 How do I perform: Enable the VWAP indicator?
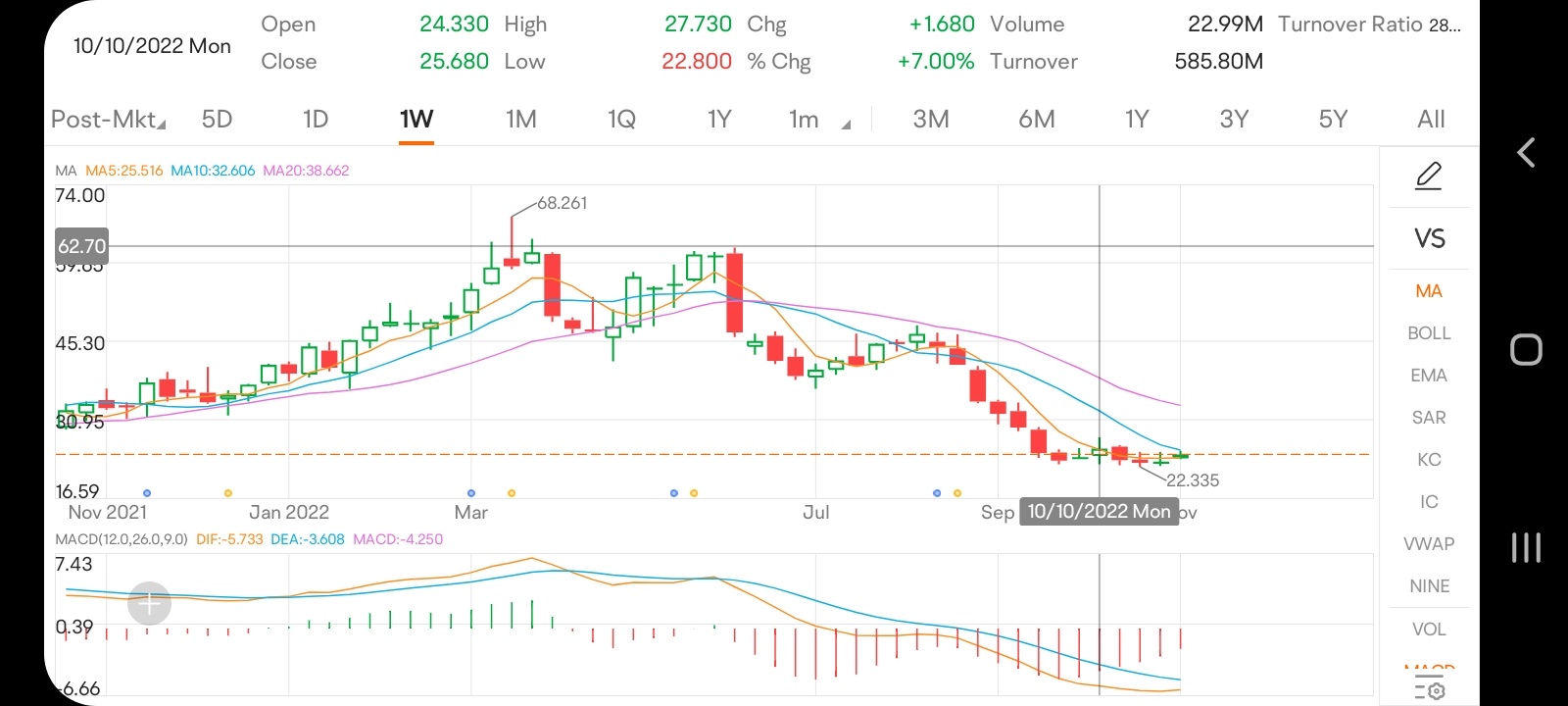(x=1429, y=544)
